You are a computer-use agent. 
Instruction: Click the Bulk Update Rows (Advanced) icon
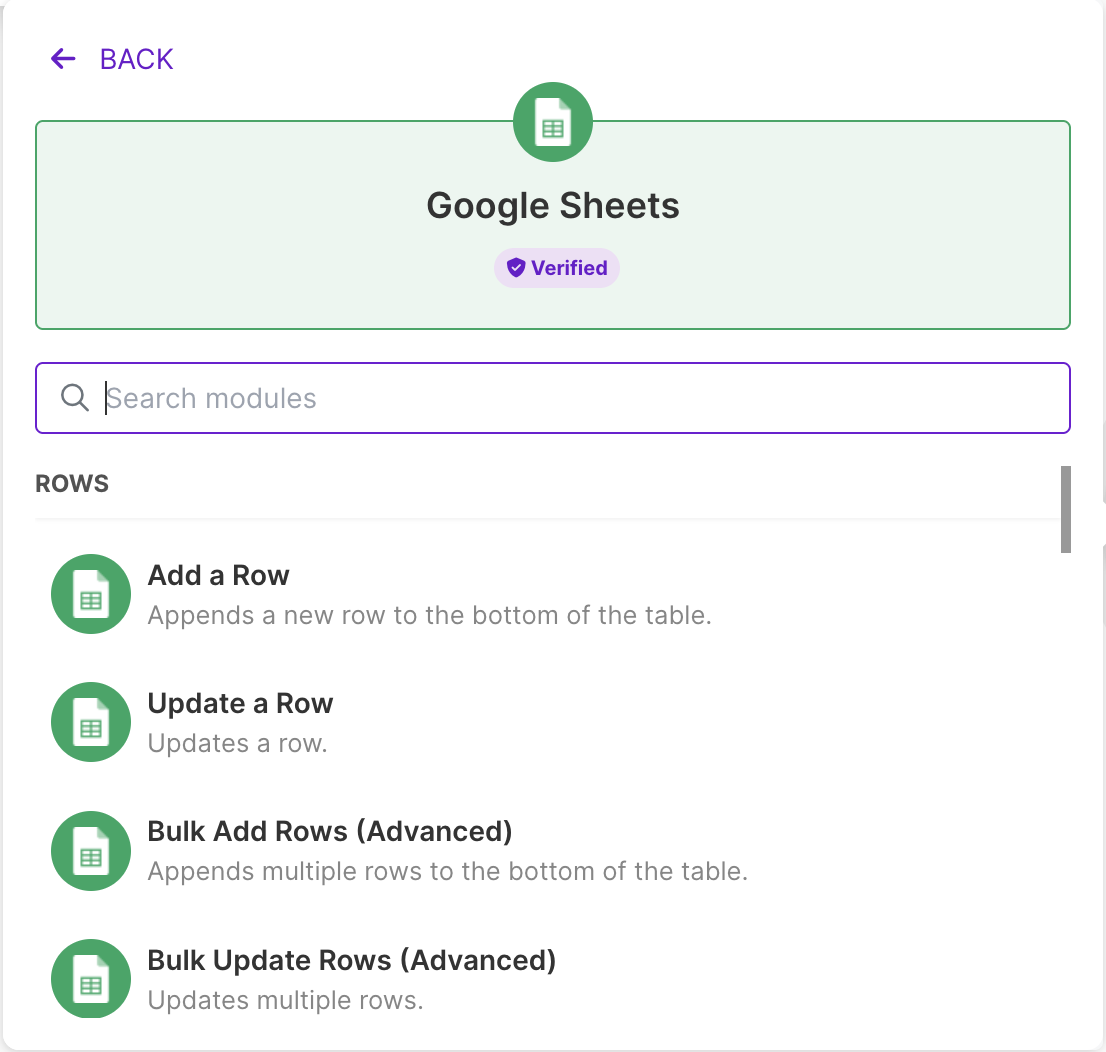coord(90,979)
